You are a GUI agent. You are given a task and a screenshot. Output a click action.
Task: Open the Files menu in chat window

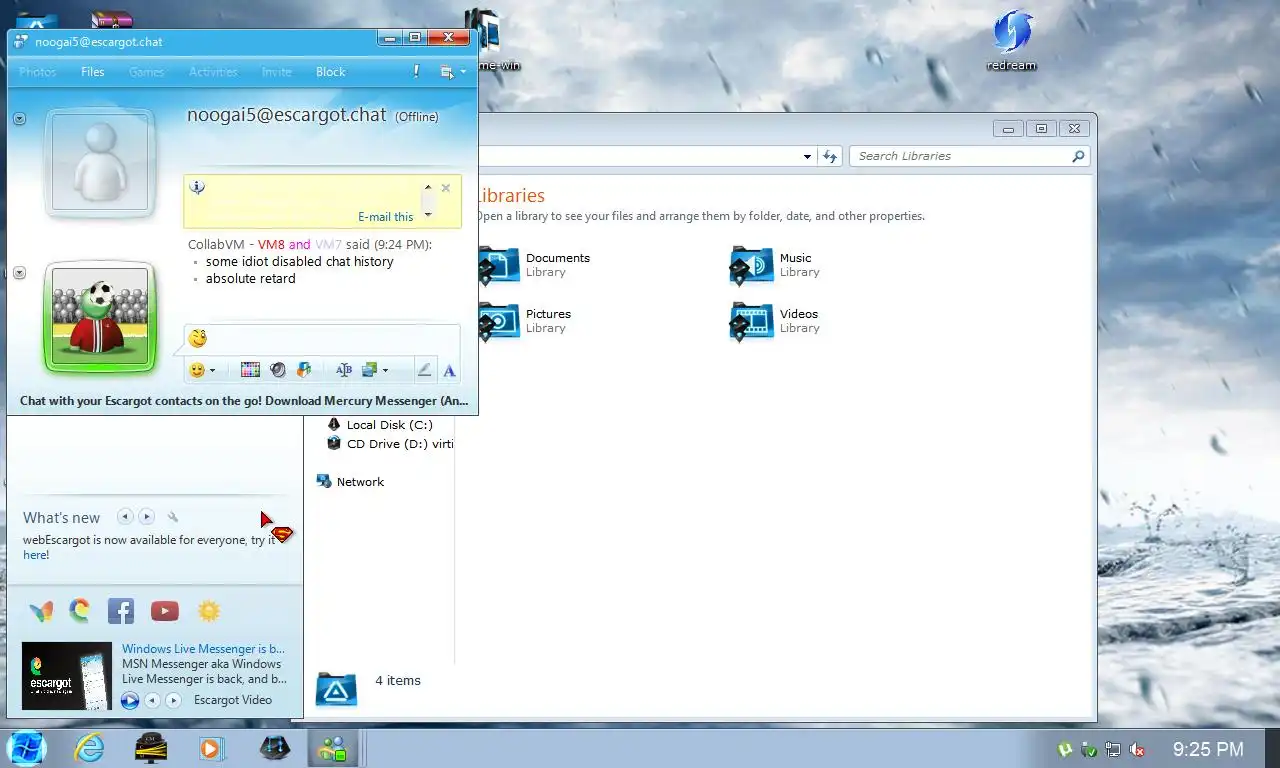93,72
